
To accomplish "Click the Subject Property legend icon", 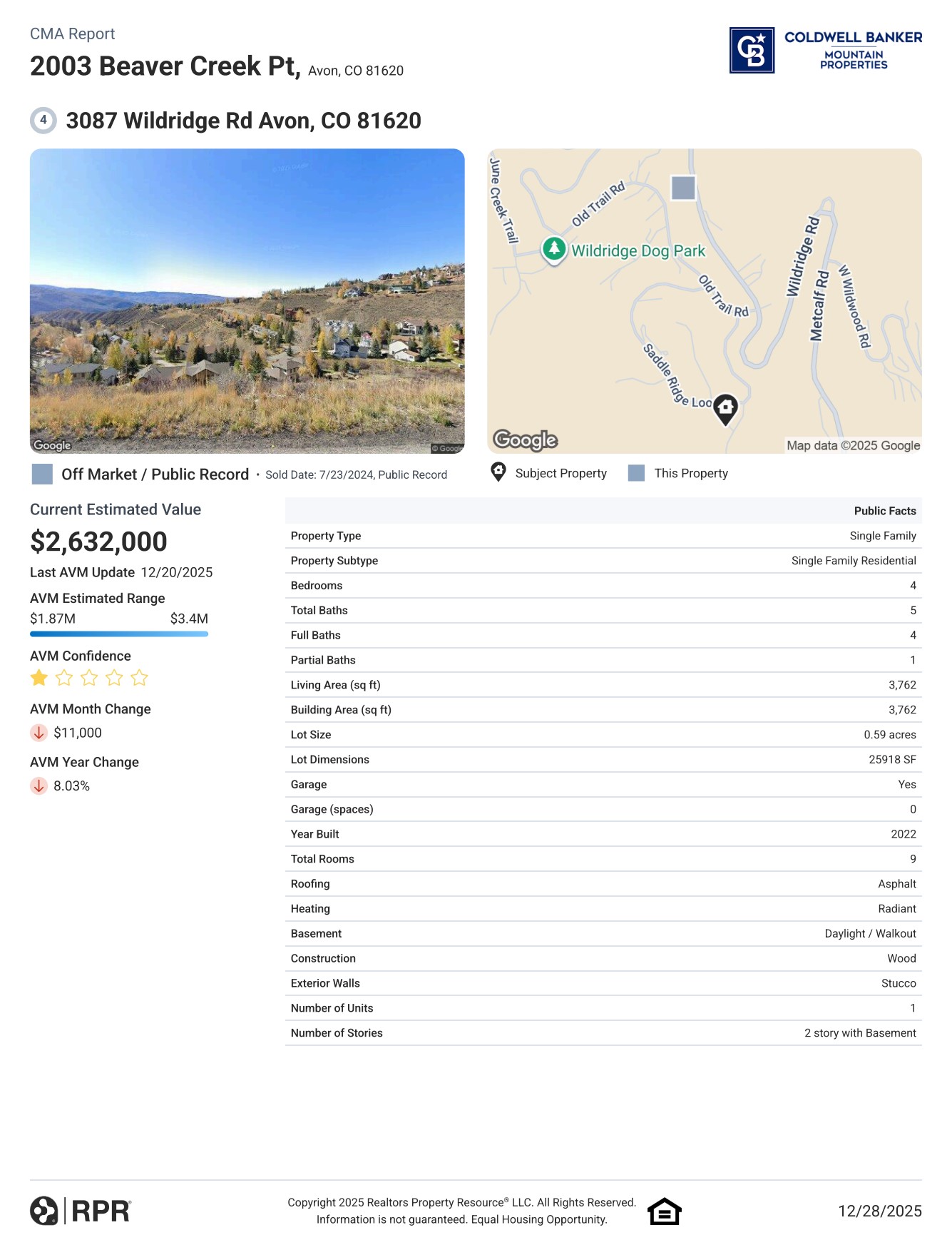I will (x=498, y=472).
